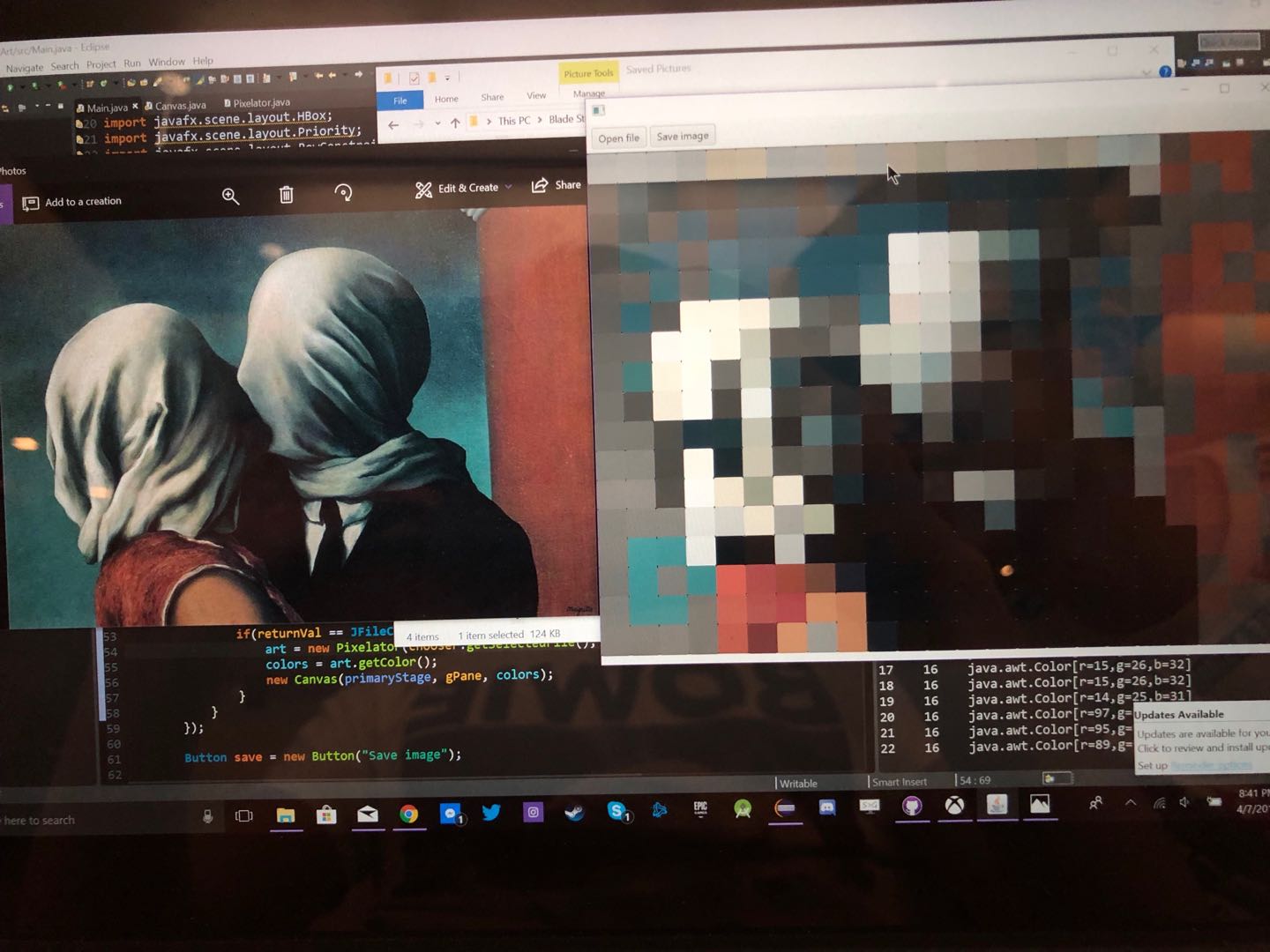
Task: Click the microphone icon in search box
Action: pyautogui.click(x=207, y=816)
